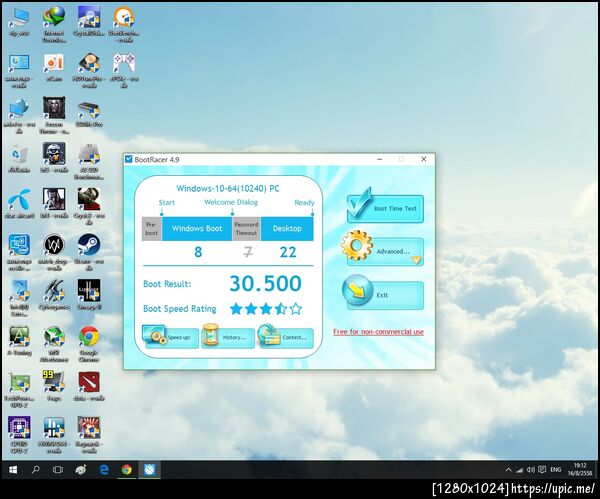Open the CPU-Z purple chip shortcut
Image resolution: width=600 pixels, height=499 pixels.
(x=19, y=435)
